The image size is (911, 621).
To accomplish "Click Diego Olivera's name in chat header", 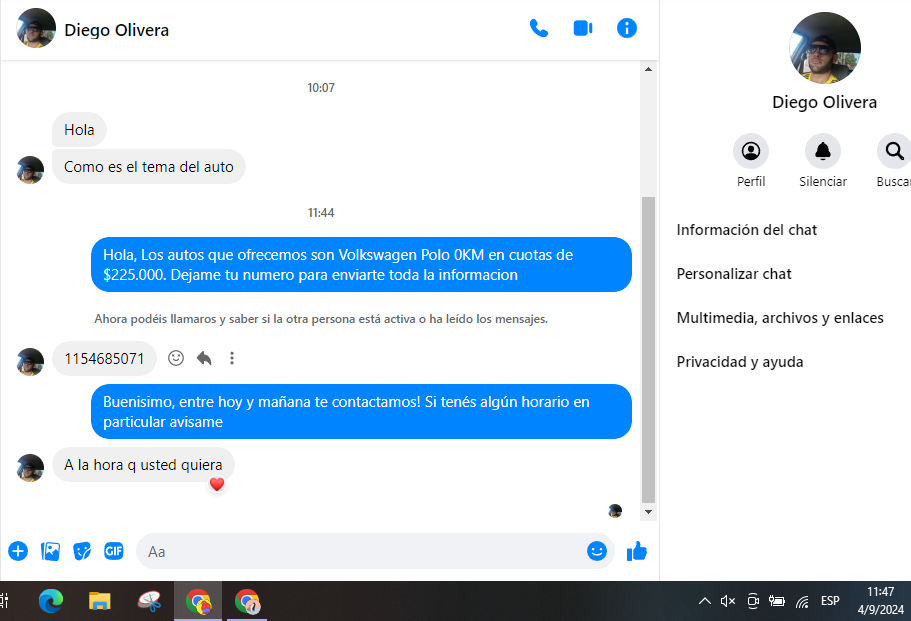I will click(116, 30).
